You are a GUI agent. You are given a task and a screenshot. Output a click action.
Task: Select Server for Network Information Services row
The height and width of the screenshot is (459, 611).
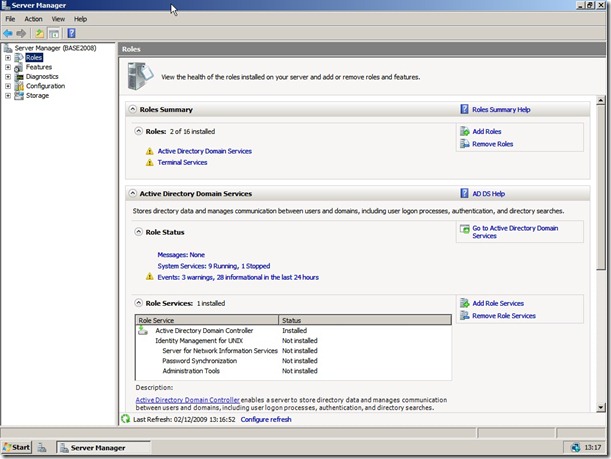click(293, 351)
